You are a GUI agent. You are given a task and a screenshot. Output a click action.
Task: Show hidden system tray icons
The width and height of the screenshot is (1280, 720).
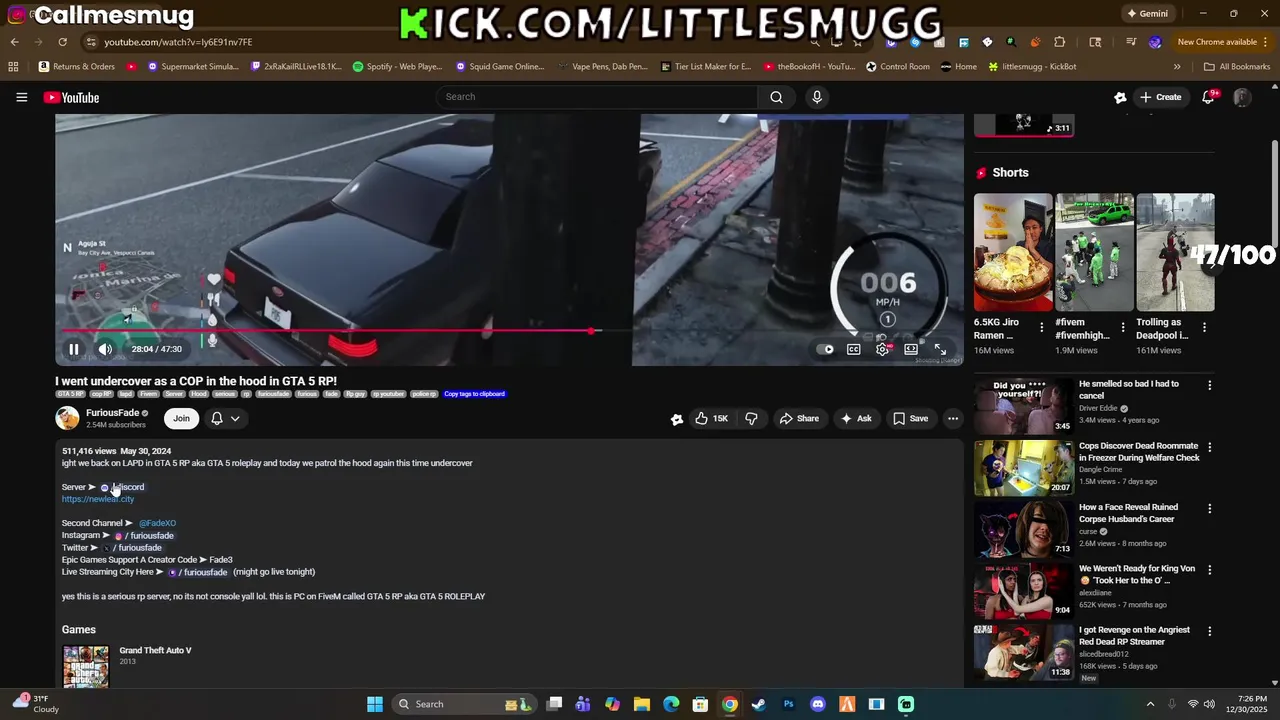(1150, 704)
